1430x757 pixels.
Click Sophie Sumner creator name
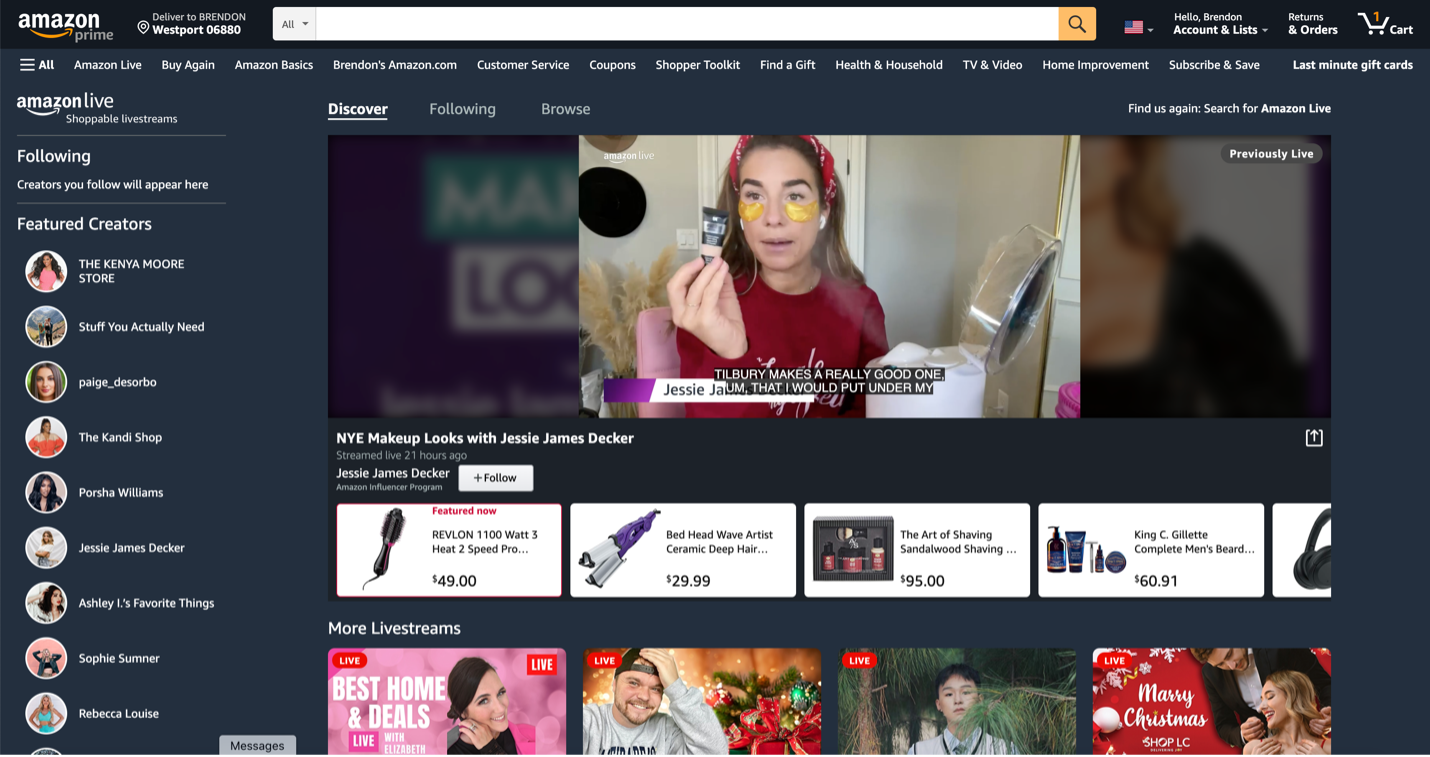coord(119,658)
